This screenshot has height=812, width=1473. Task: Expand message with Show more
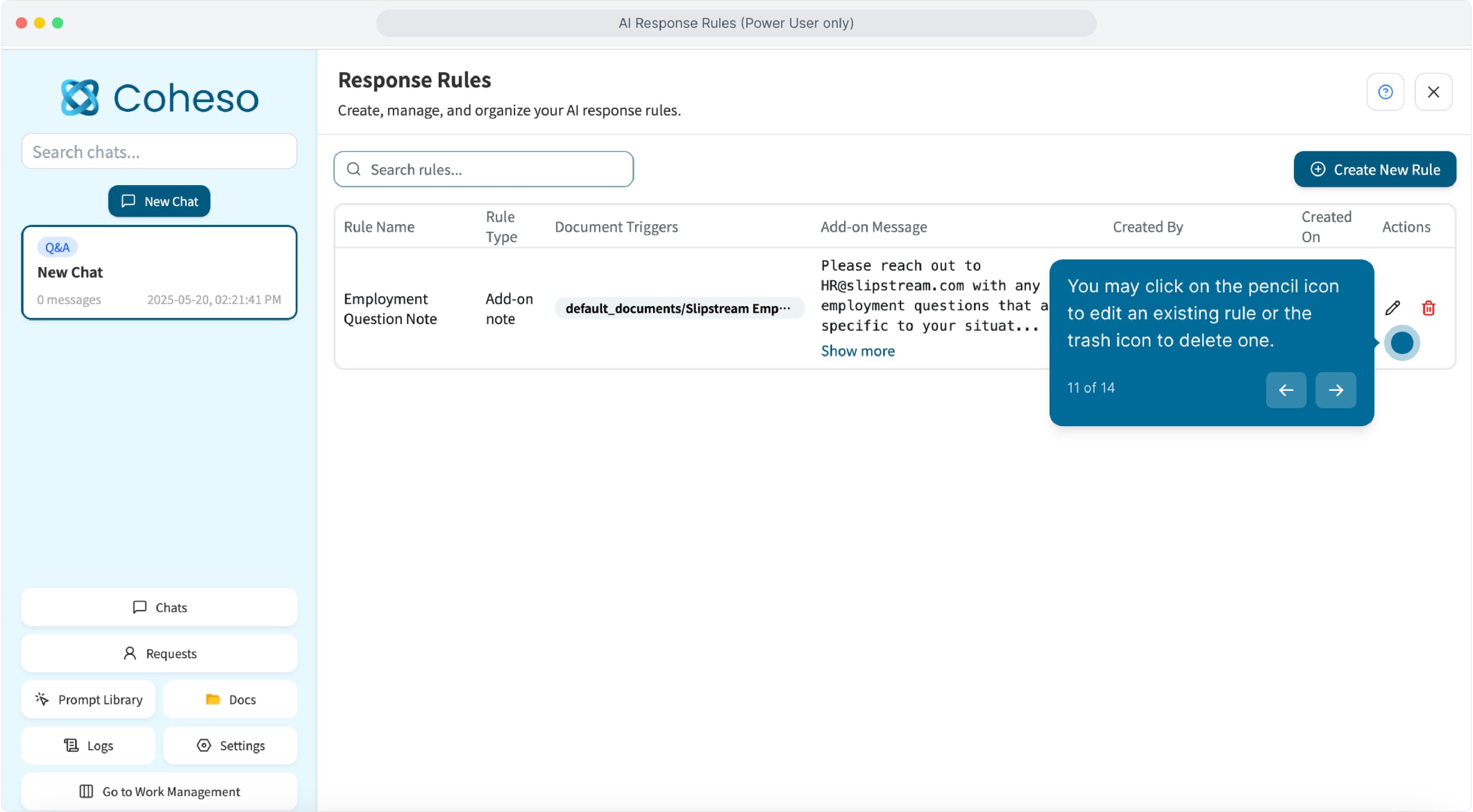coord(858,351)
